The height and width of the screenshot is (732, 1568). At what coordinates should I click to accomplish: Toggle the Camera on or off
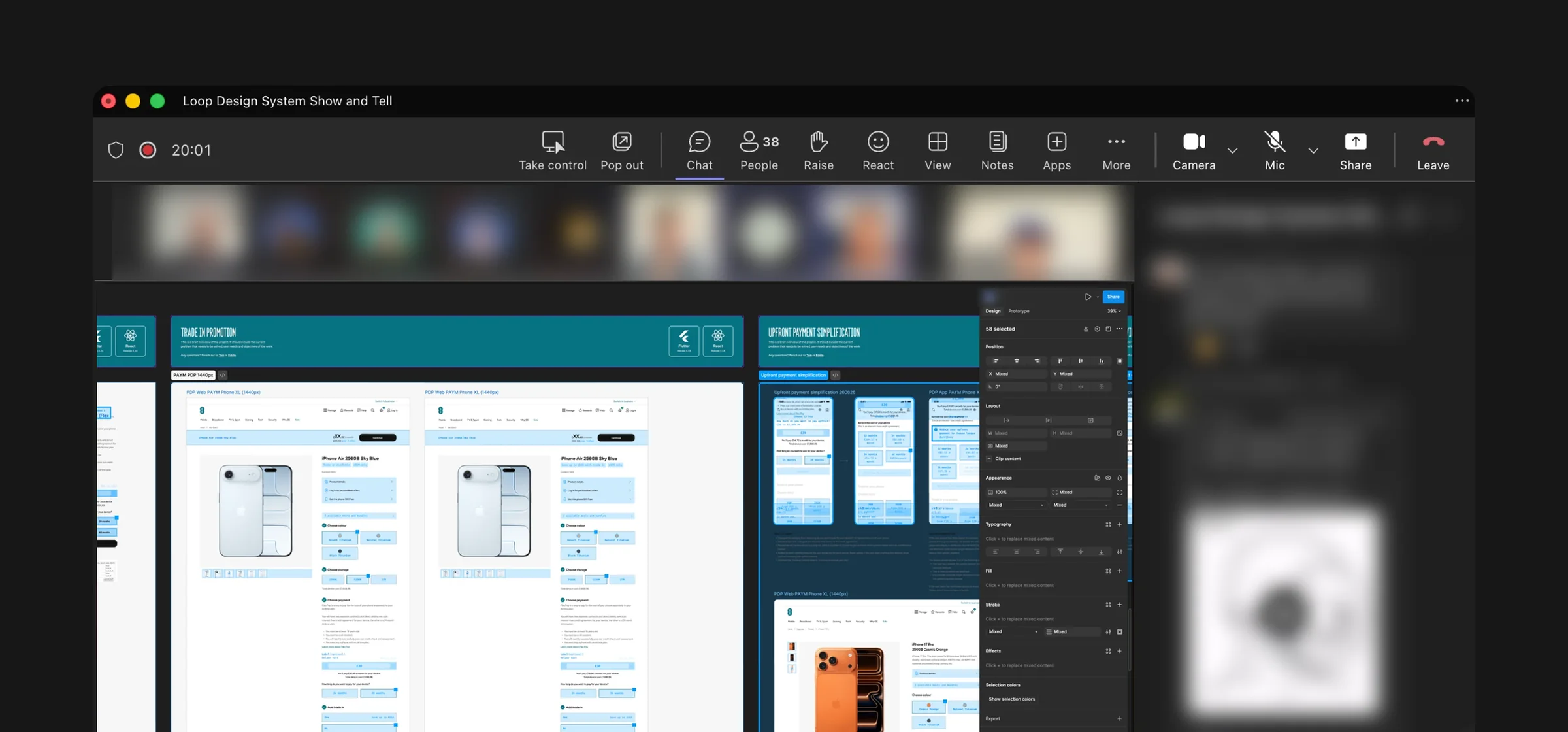tap(1194, 151)
